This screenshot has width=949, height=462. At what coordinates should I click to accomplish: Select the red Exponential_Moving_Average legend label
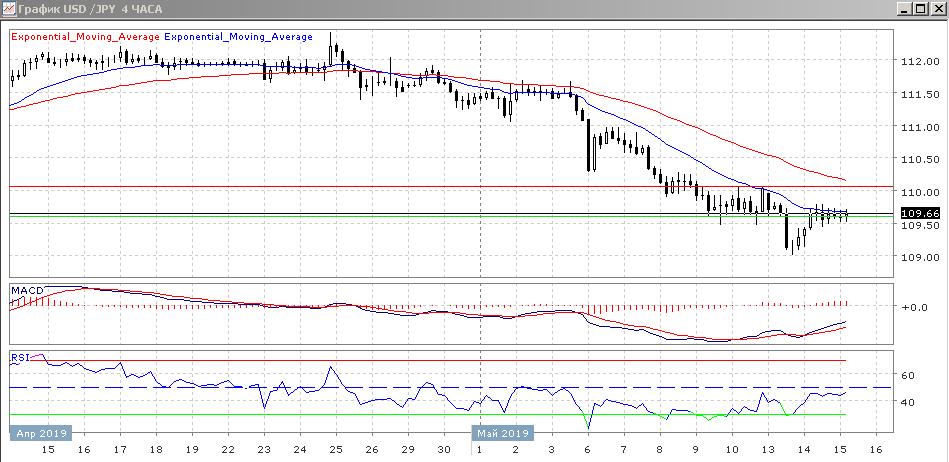tap(85, 37)
